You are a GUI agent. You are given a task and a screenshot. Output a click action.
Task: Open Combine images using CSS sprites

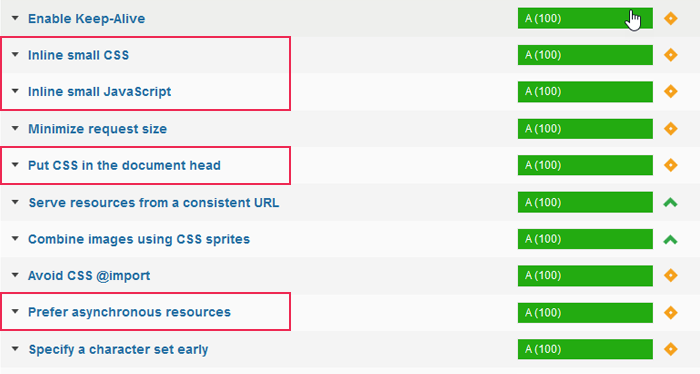click(139, 239)
